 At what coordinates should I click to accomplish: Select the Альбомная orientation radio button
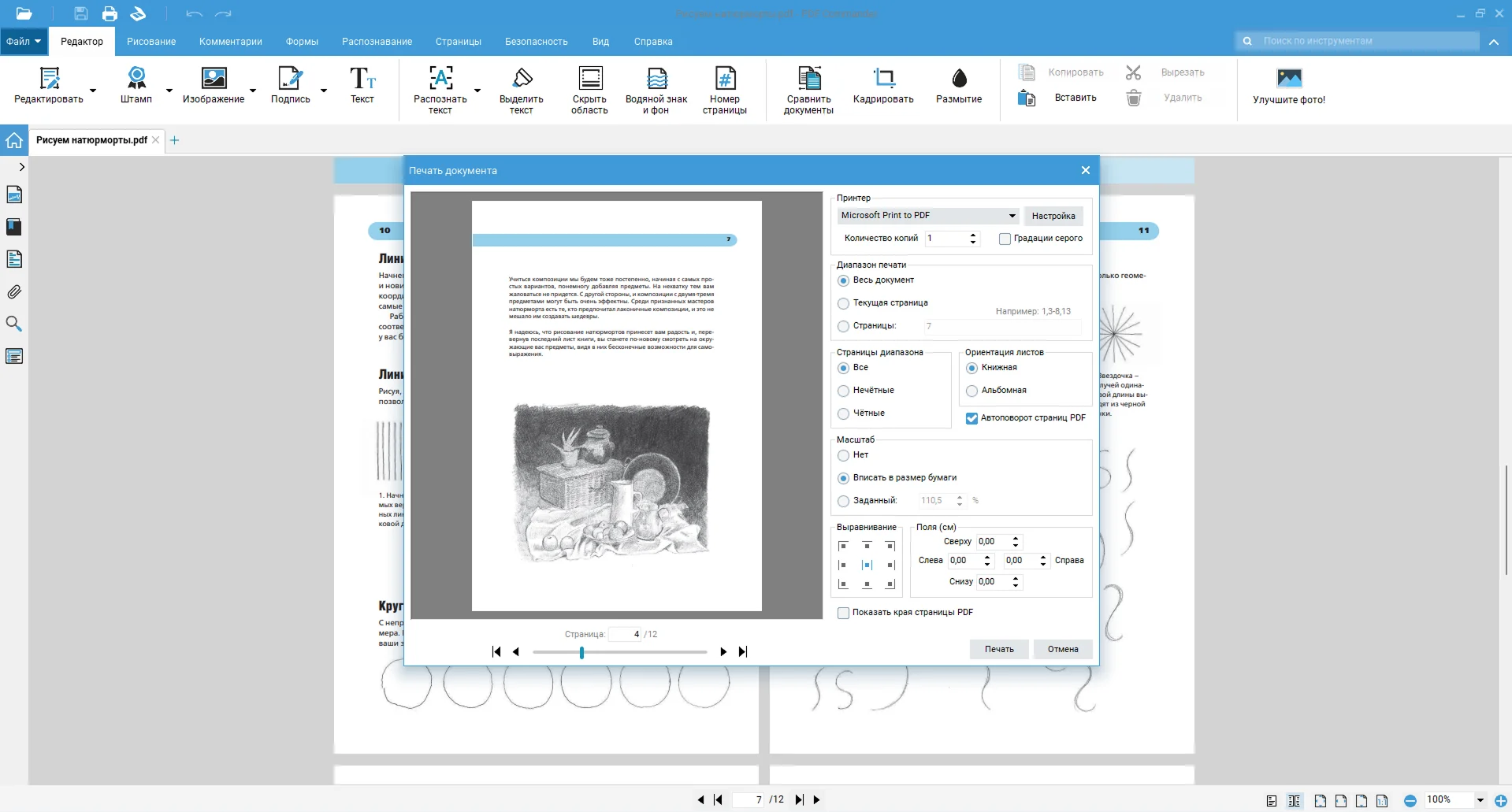coord(972,391)
